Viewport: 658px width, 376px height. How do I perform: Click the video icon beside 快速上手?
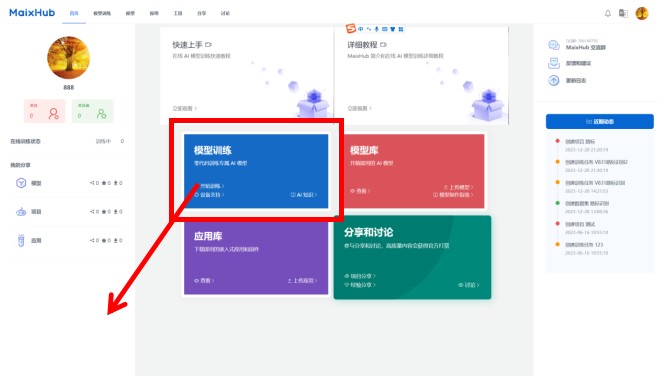208,44
